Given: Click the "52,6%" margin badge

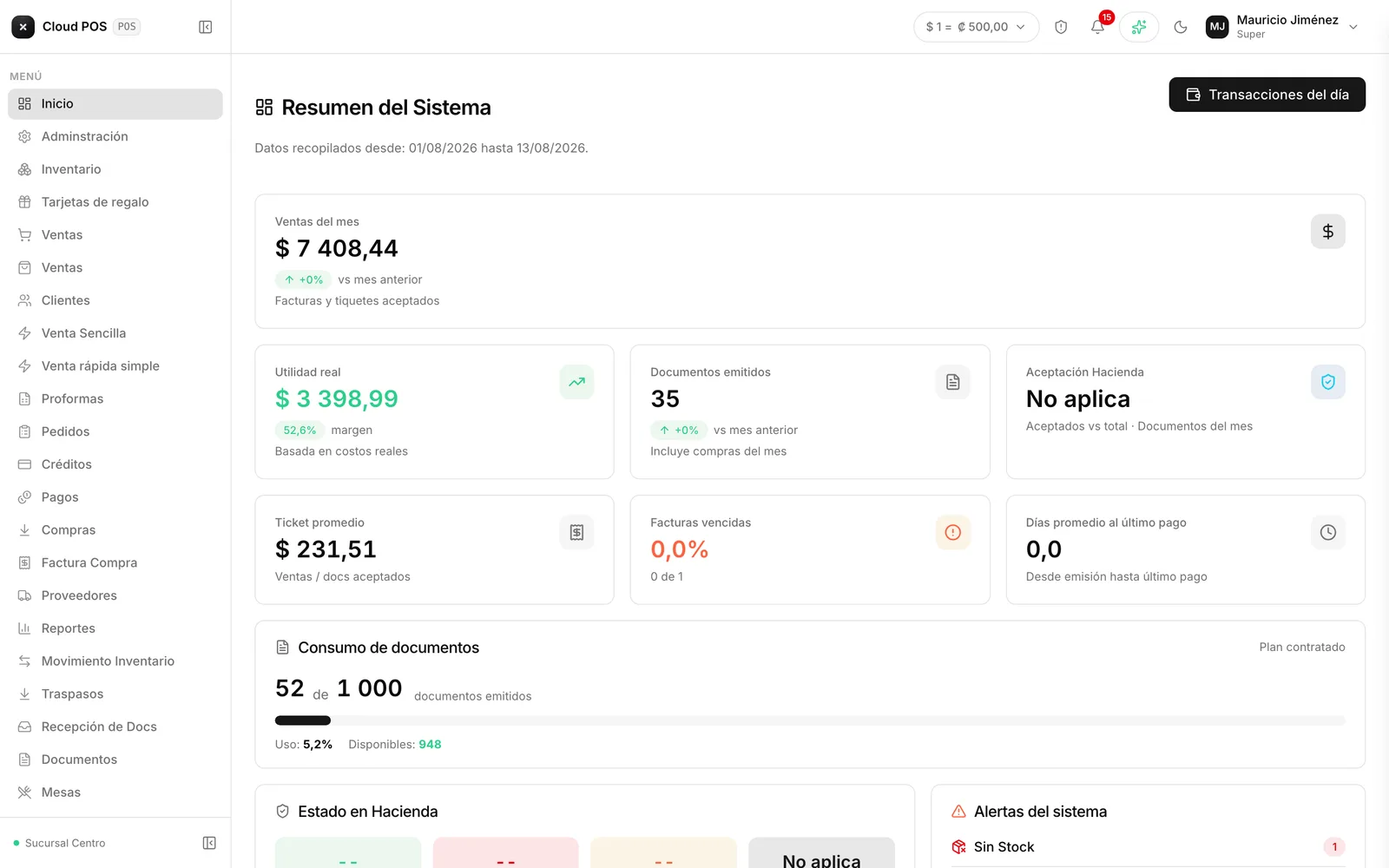Looking at the screenshot, I should pos(300,431).
